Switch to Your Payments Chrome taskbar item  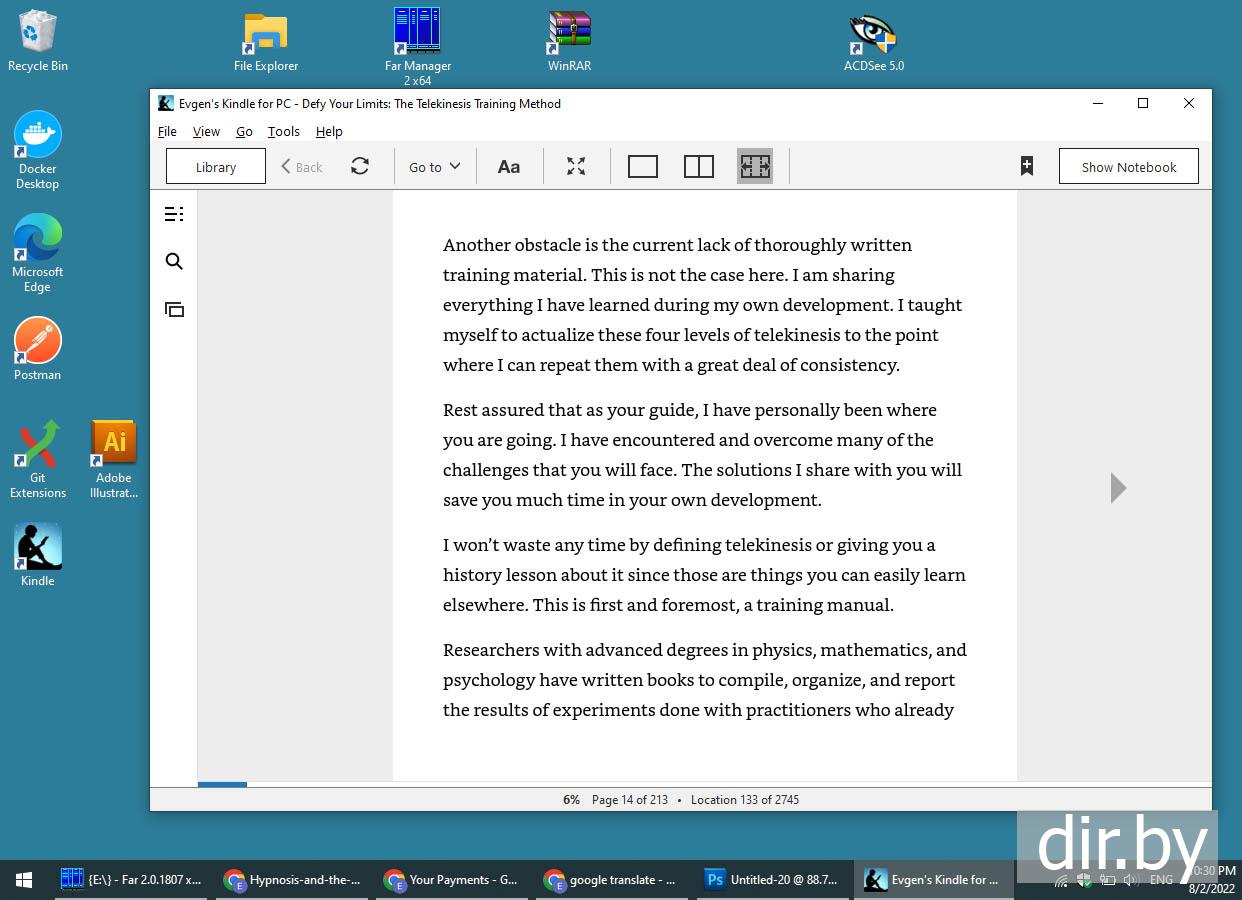[x=452, y=880]
